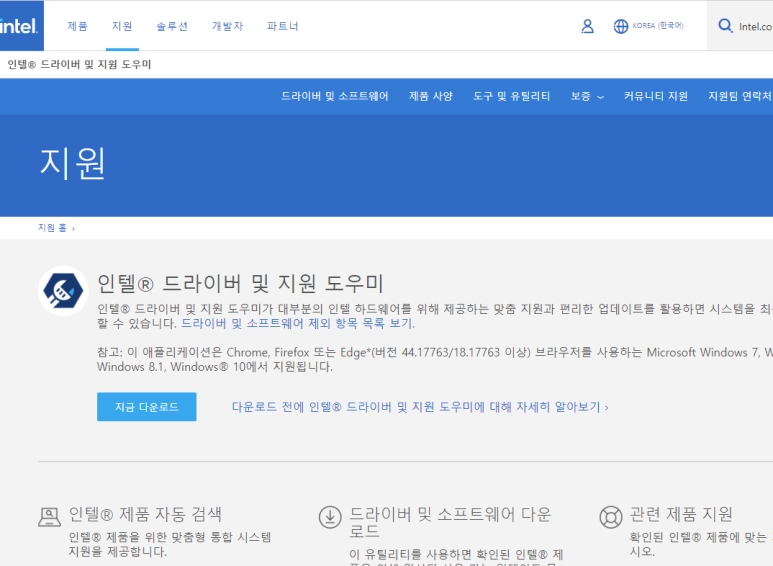Select KOREA (한국어) region selector
The width and height of the screenshot is (773, 566).
(x=658, y=26)
